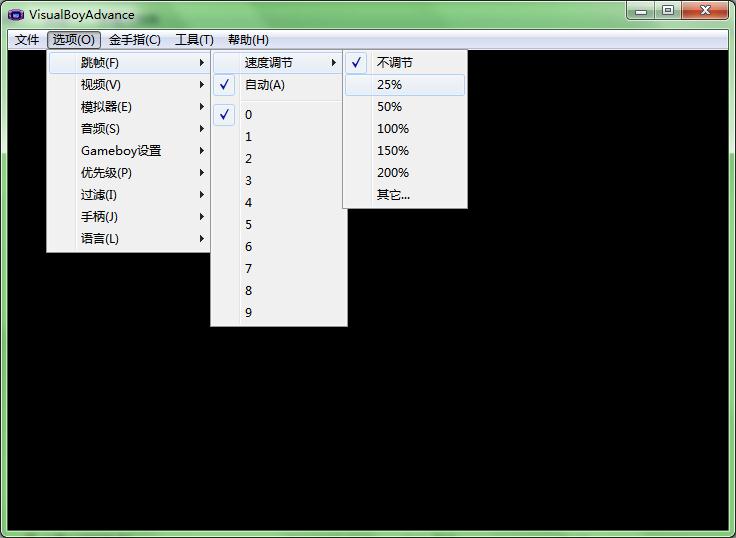The image size is (736, 538).
Task: Choose 不调节 speed option
Action: tap(405, 62)
